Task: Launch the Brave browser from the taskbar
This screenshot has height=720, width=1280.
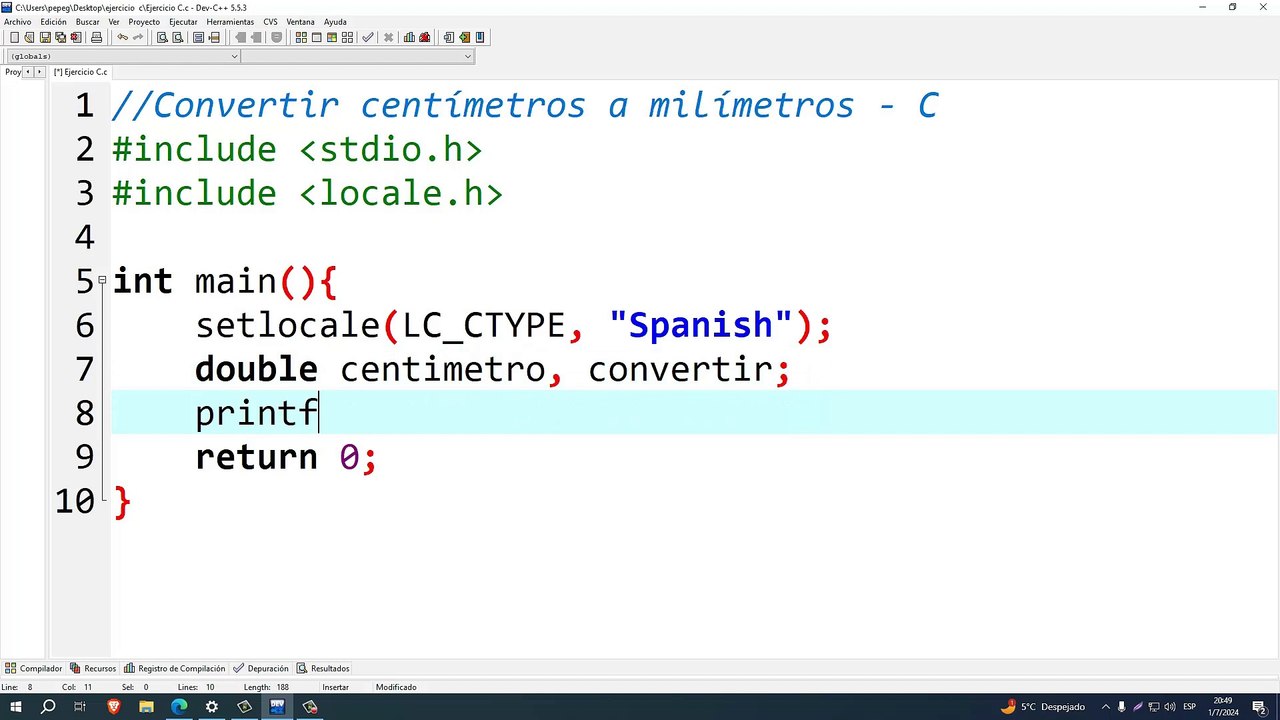Action: pos(113,707)
